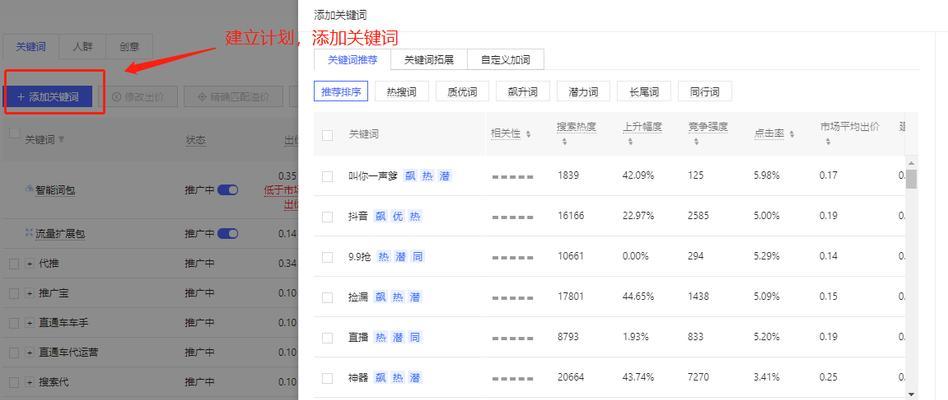Image resolution: width=948 pixels, height=400 pixels.
Task: Select the 推荐排序 filter
Action: click(341, 92)
